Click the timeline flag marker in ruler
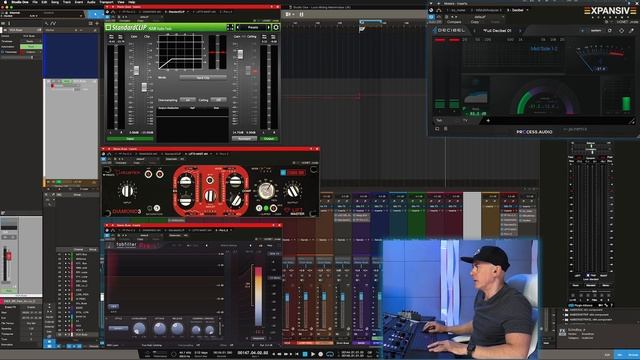The image size is (640, 360). click(x=362, y=29)
